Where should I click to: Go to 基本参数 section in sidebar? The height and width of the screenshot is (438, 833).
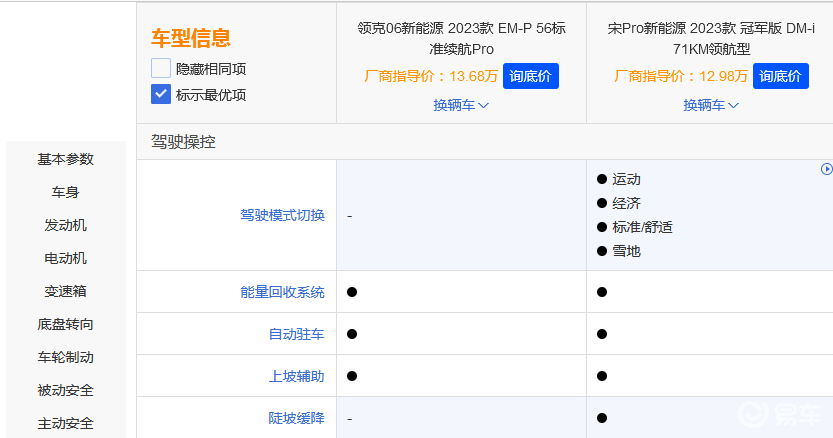(x=65, y=159)
